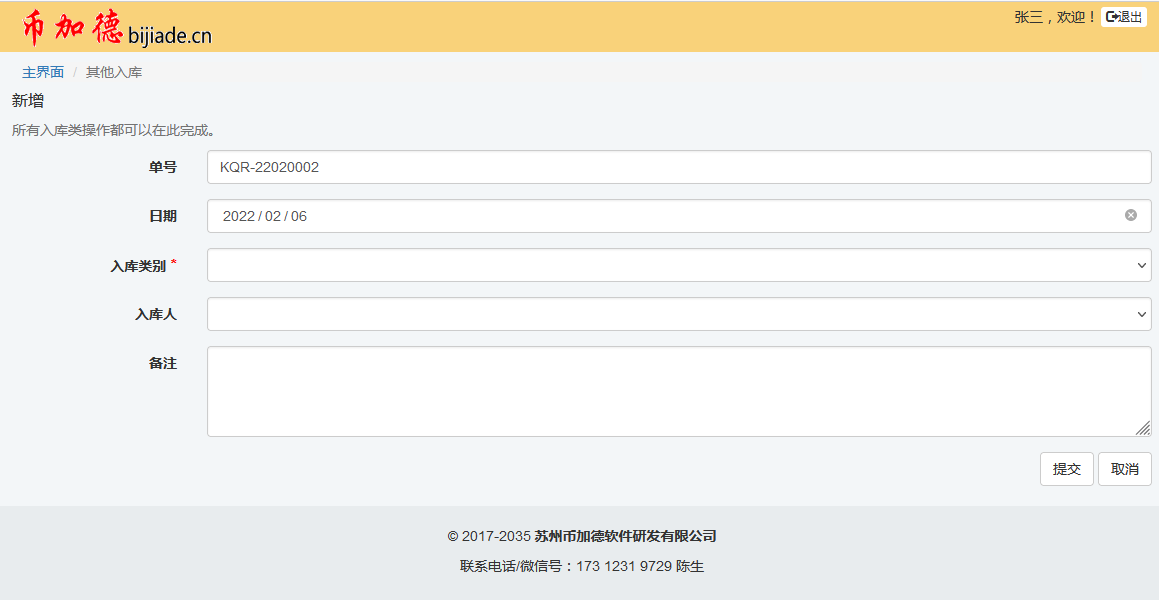Submit the form with 提交

[x=1066, y=469]
